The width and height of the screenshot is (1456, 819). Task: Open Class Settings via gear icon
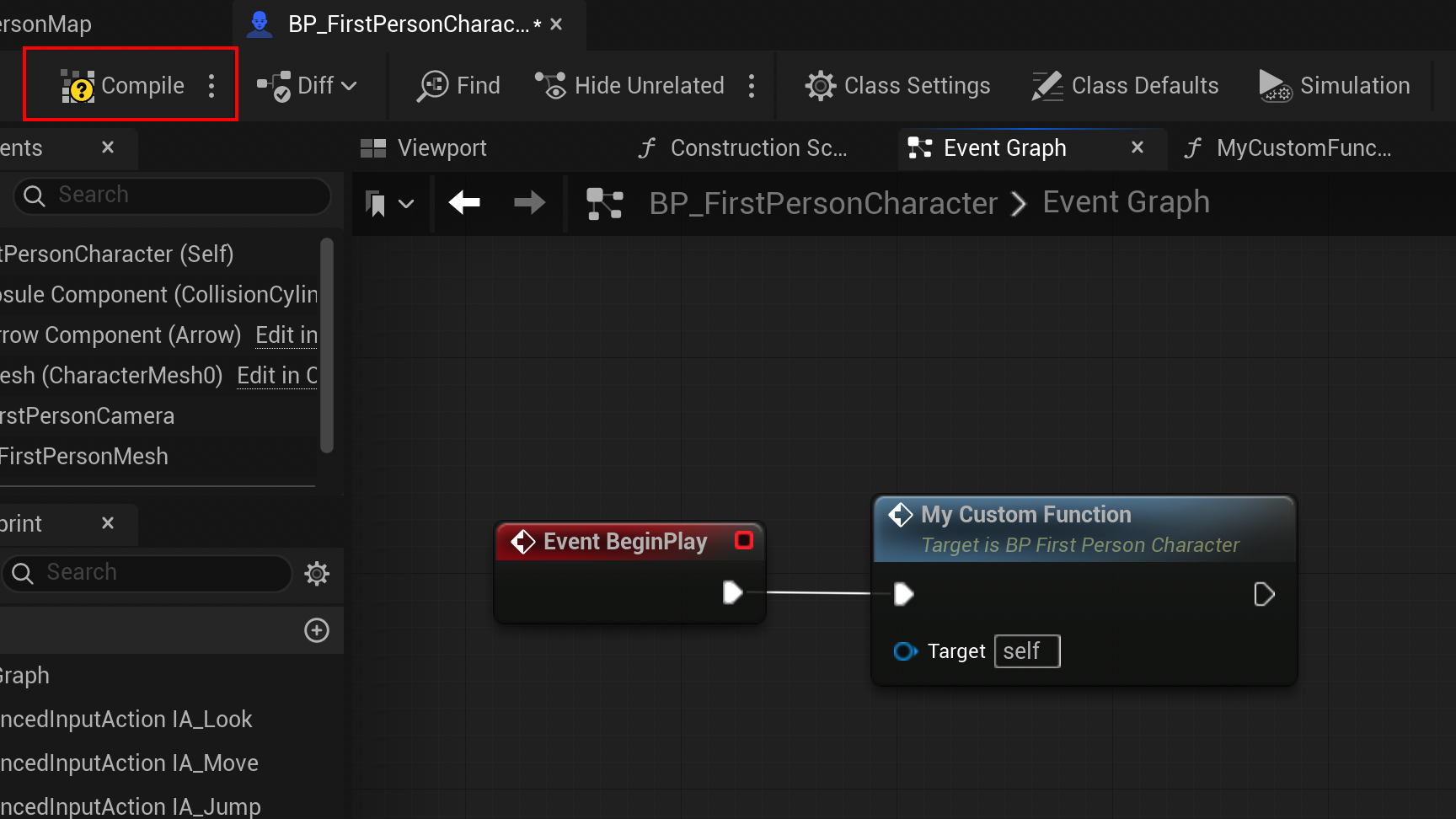(819, 85)
